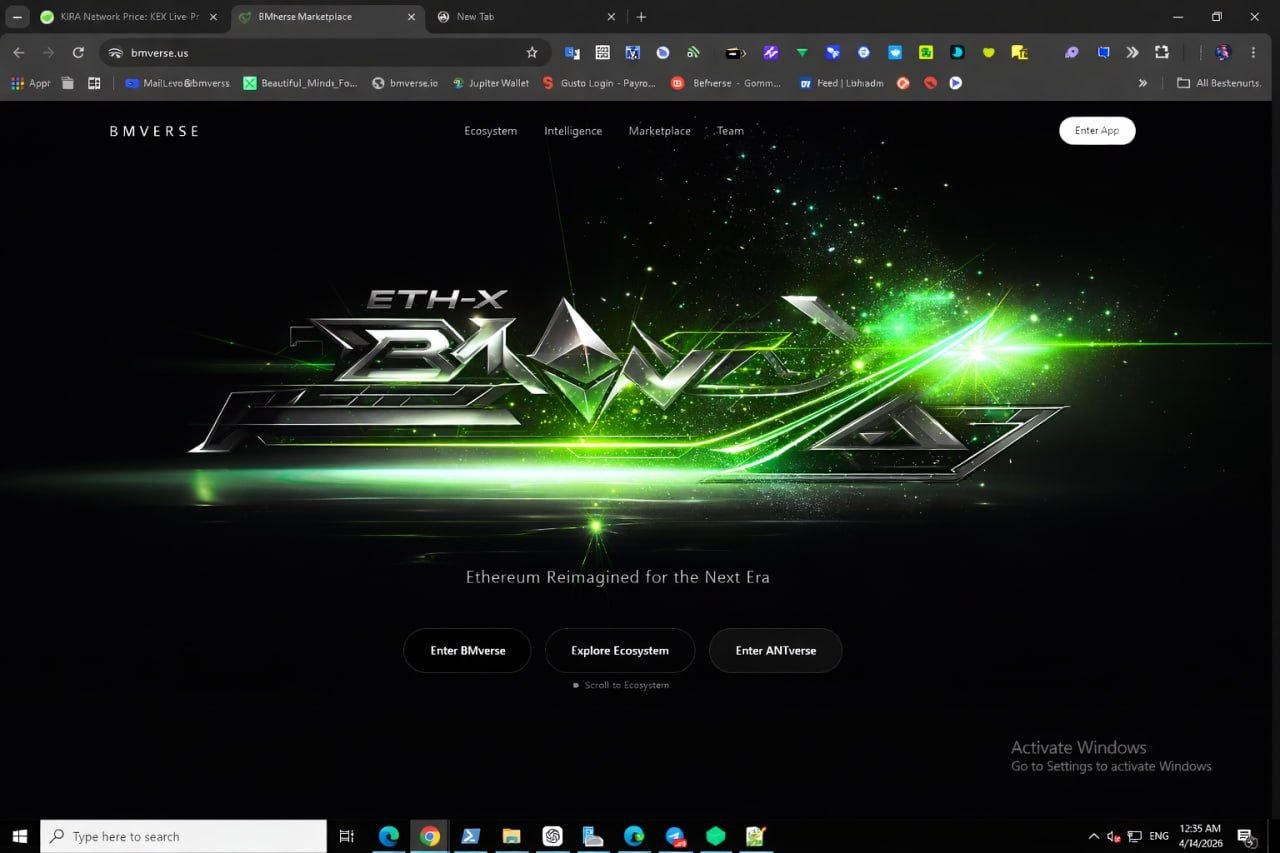The width and height of the screenshot is (1280, 853).
Task: Open the bmverse.io bookmark
Action: click(405, 83)
